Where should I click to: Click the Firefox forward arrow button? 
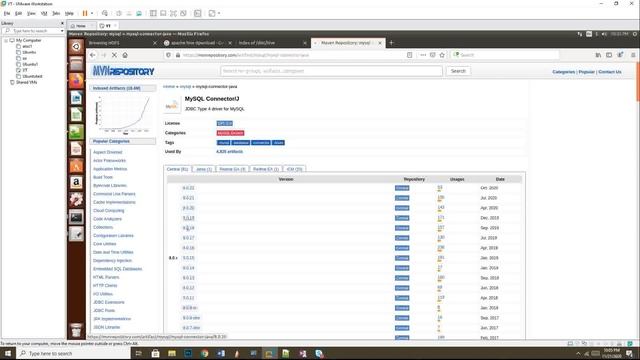pos(103,55)
